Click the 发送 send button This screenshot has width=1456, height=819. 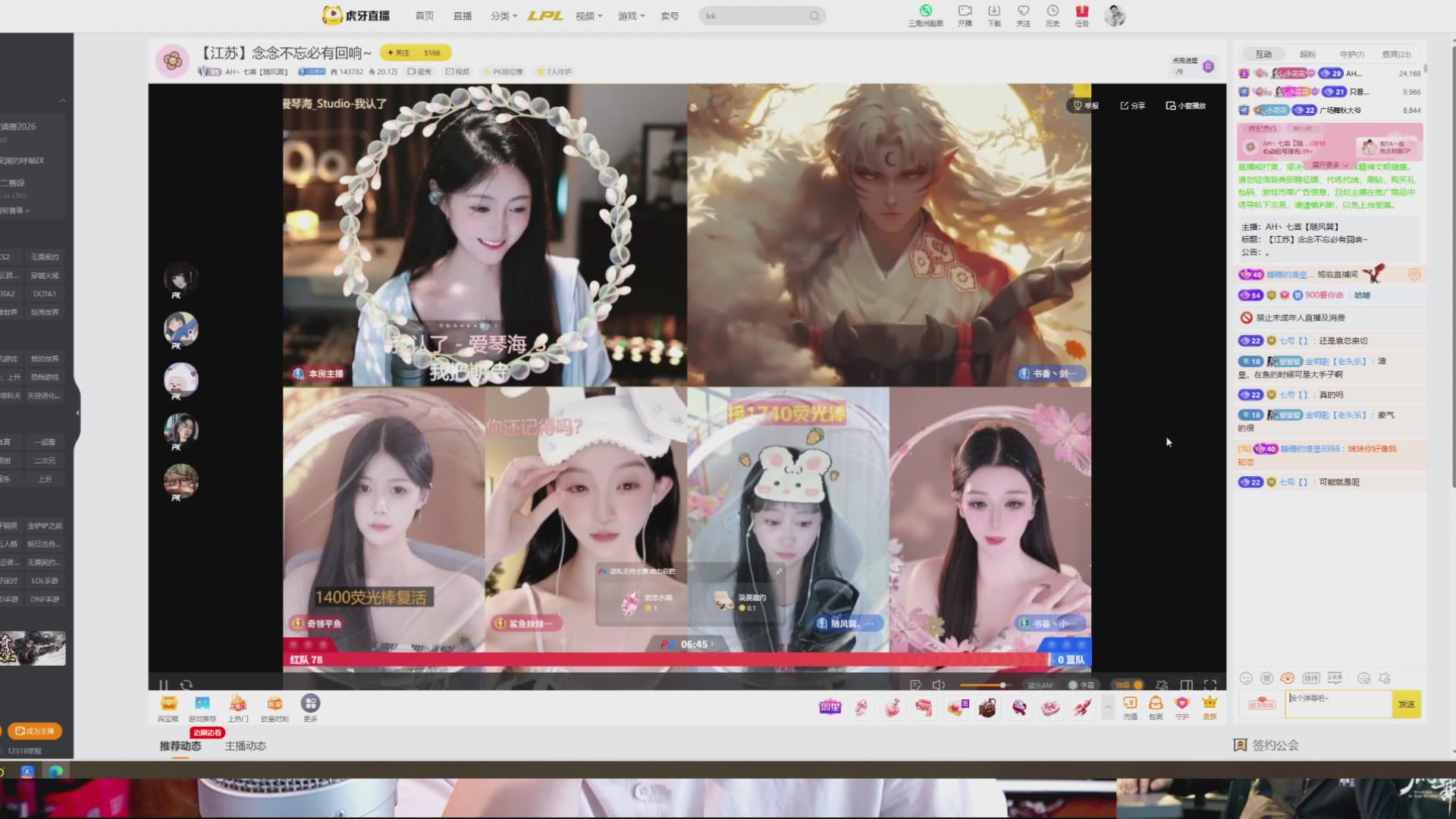[x=1407, y=704]
